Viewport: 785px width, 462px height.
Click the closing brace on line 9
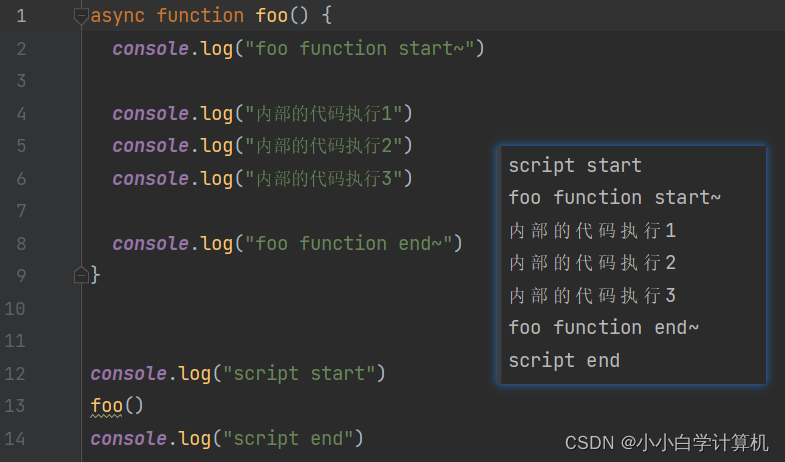coord(95,275)
